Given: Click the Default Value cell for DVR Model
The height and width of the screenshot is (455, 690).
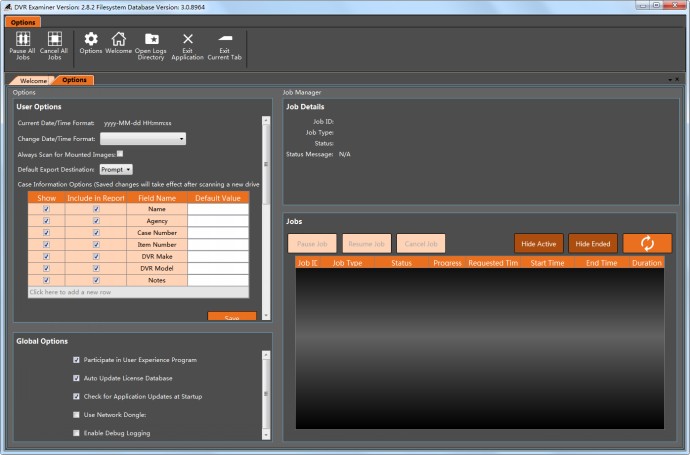Looking at the screenshot, I should click(x=218, y=268).
